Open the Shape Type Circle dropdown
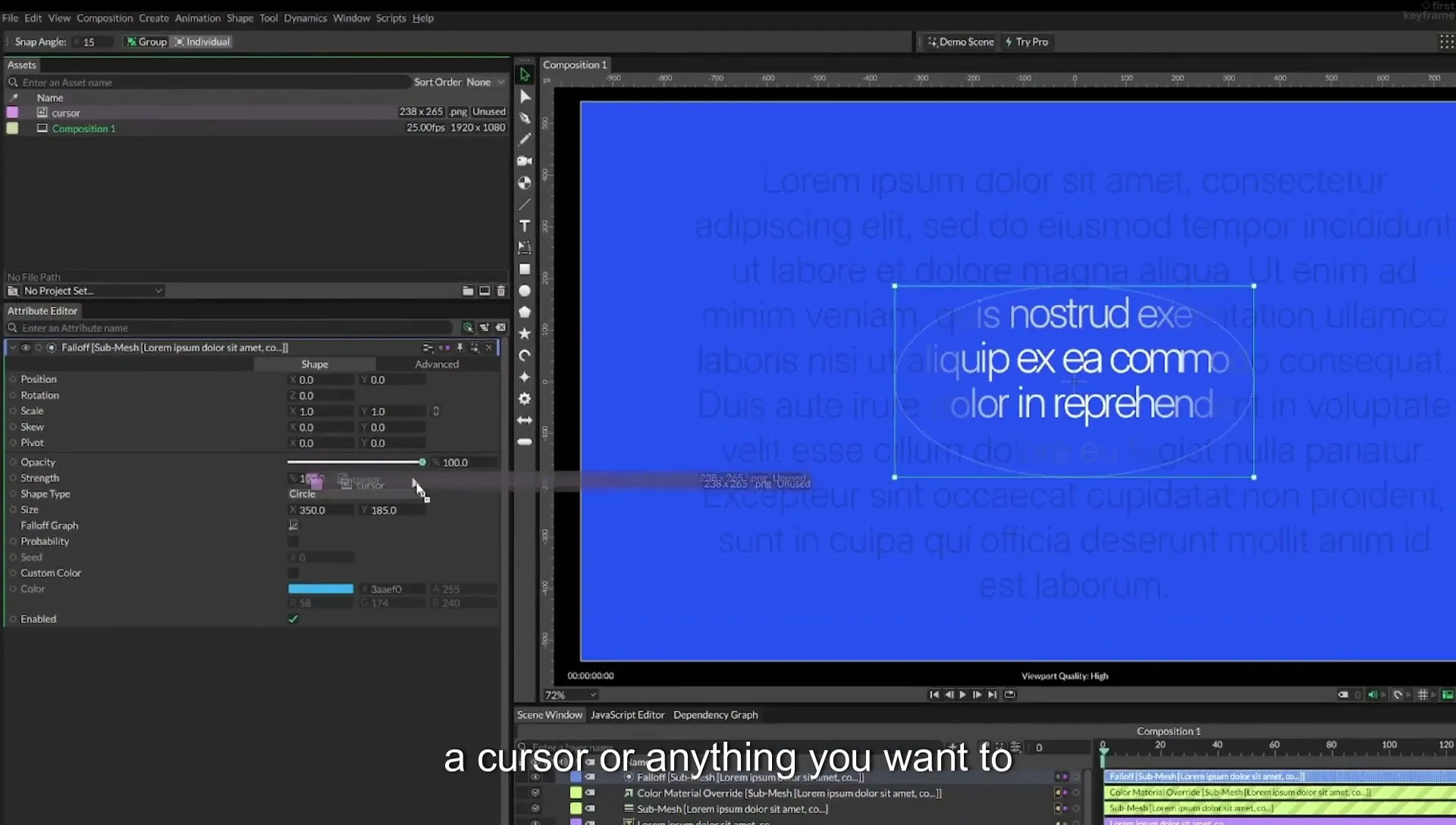Viewport: 1456px width, 825px height. (x=356, y=494)
